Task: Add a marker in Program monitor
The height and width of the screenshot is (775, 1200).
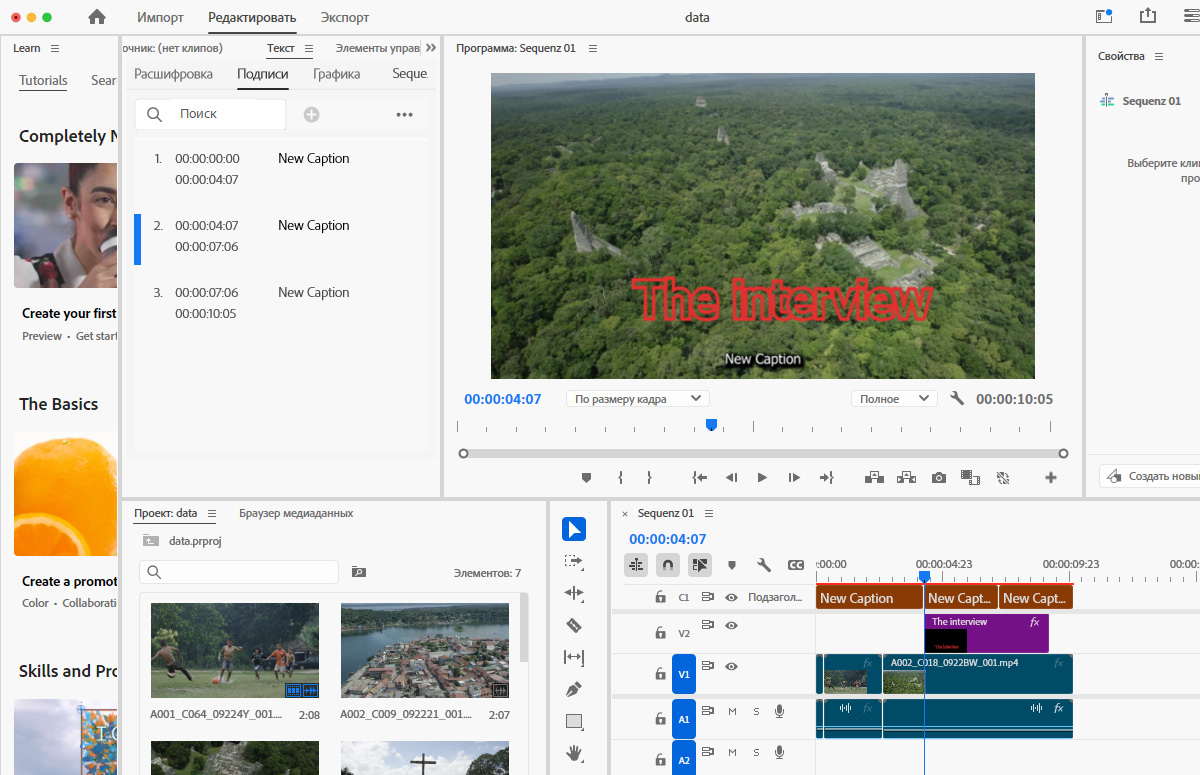Action: click(x=587, y=478)
